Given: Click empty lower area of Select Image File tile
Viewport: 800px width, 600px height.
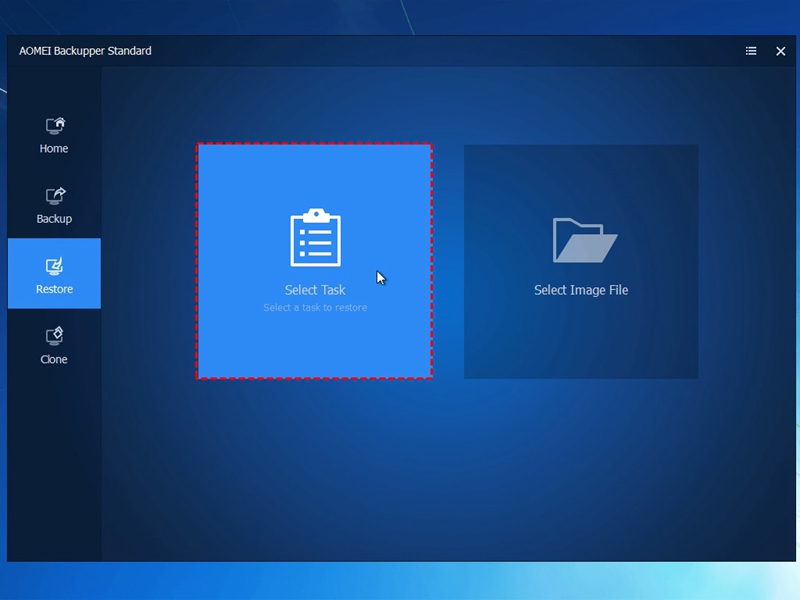Looking at the screenshot, I should [x=581, y=342].
